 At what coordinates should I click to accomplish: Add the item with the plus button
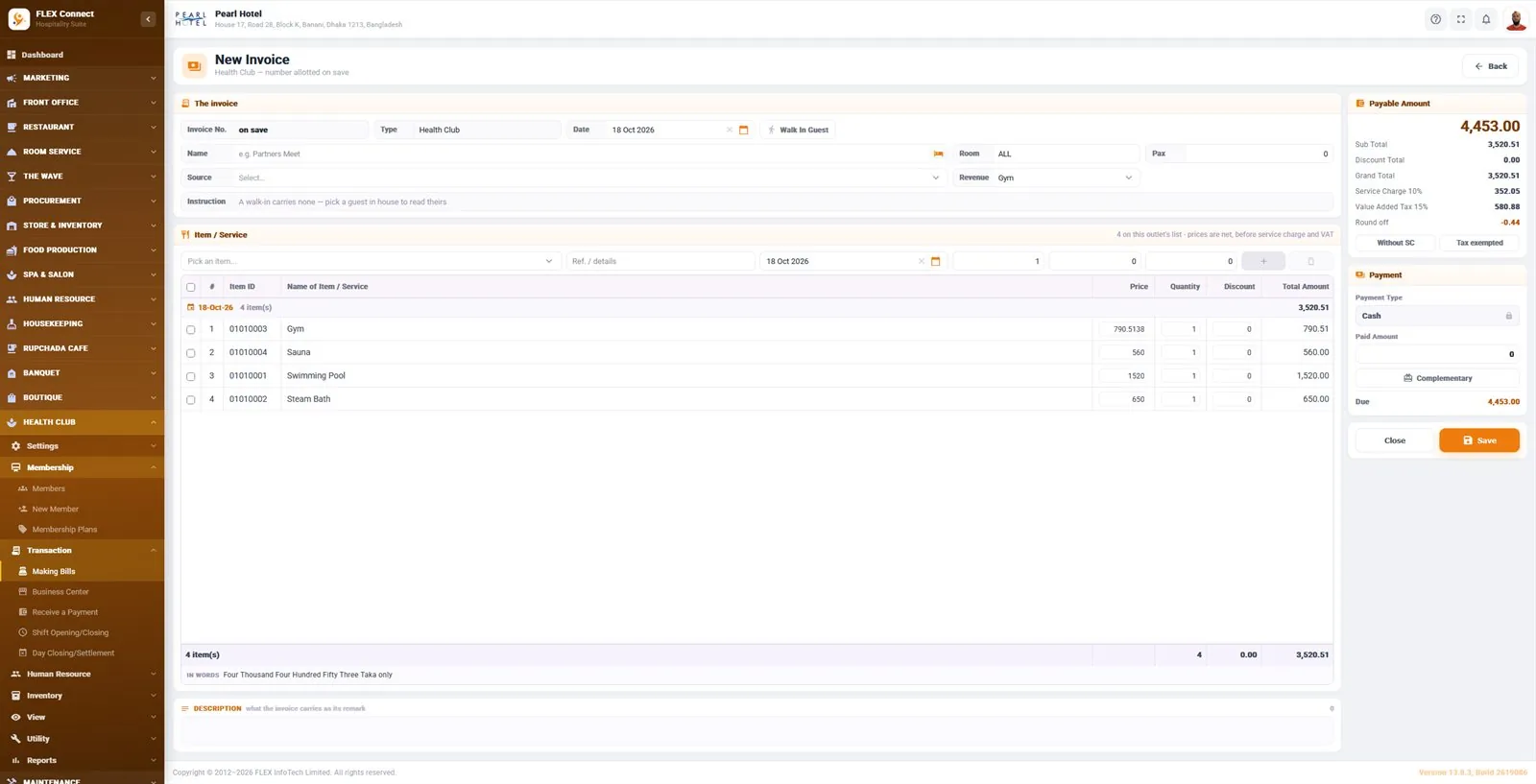click(1263, 261)
